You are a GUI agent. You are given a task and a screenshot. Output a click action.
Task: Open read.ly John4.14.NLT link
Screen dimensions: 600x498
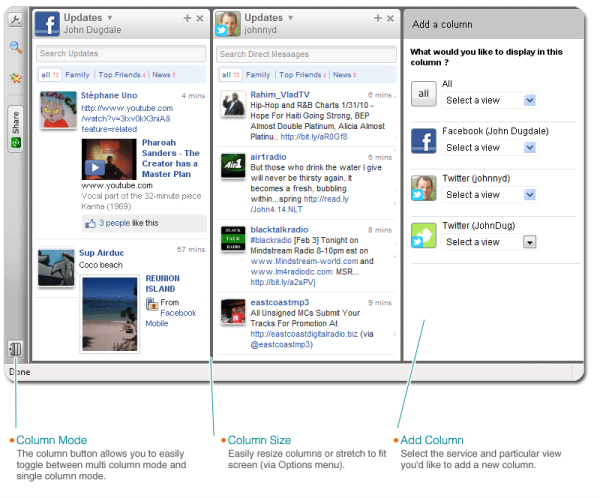coord(299,204)
